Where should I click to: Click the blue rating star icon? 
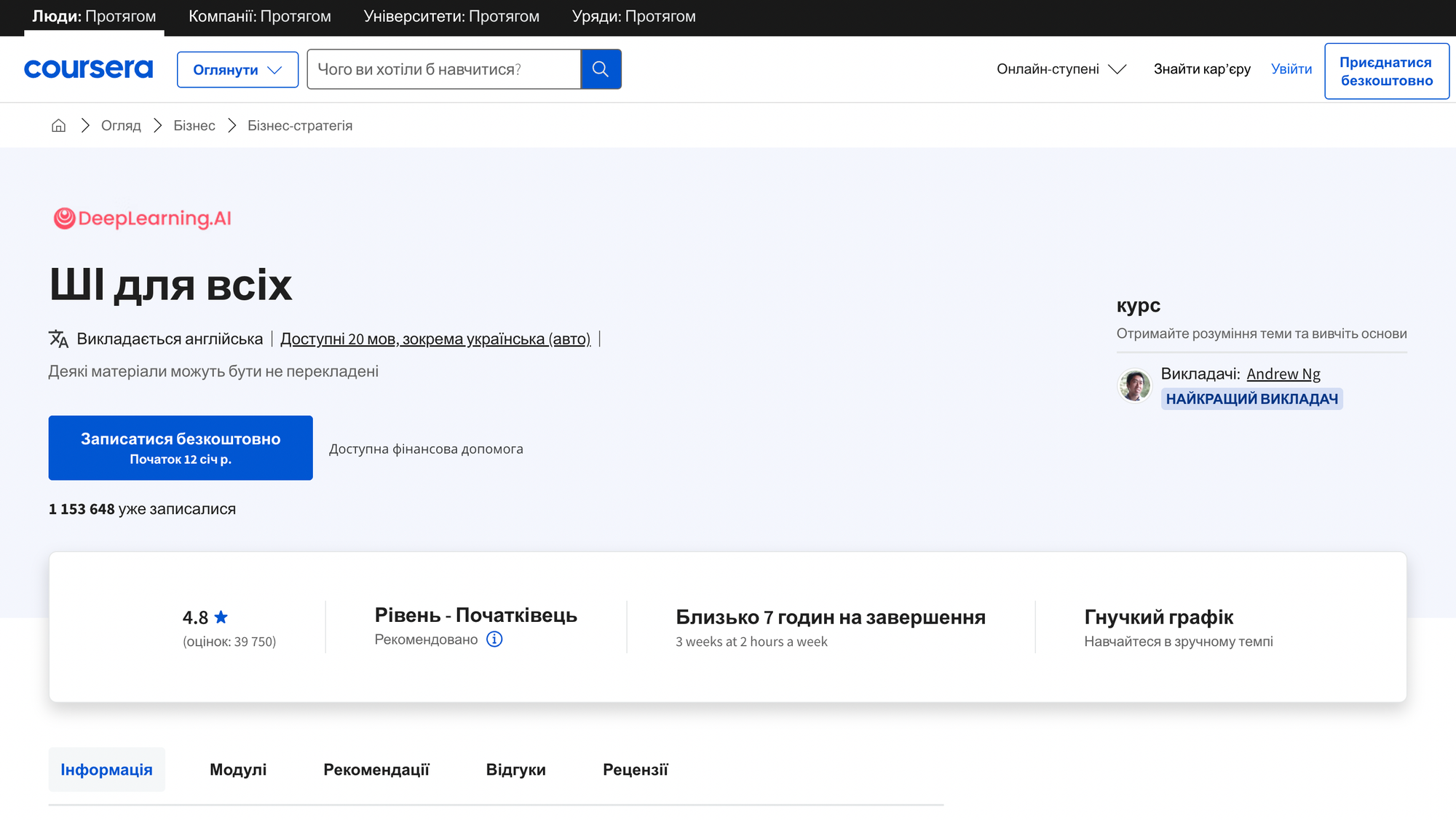(x=221, y=617)
